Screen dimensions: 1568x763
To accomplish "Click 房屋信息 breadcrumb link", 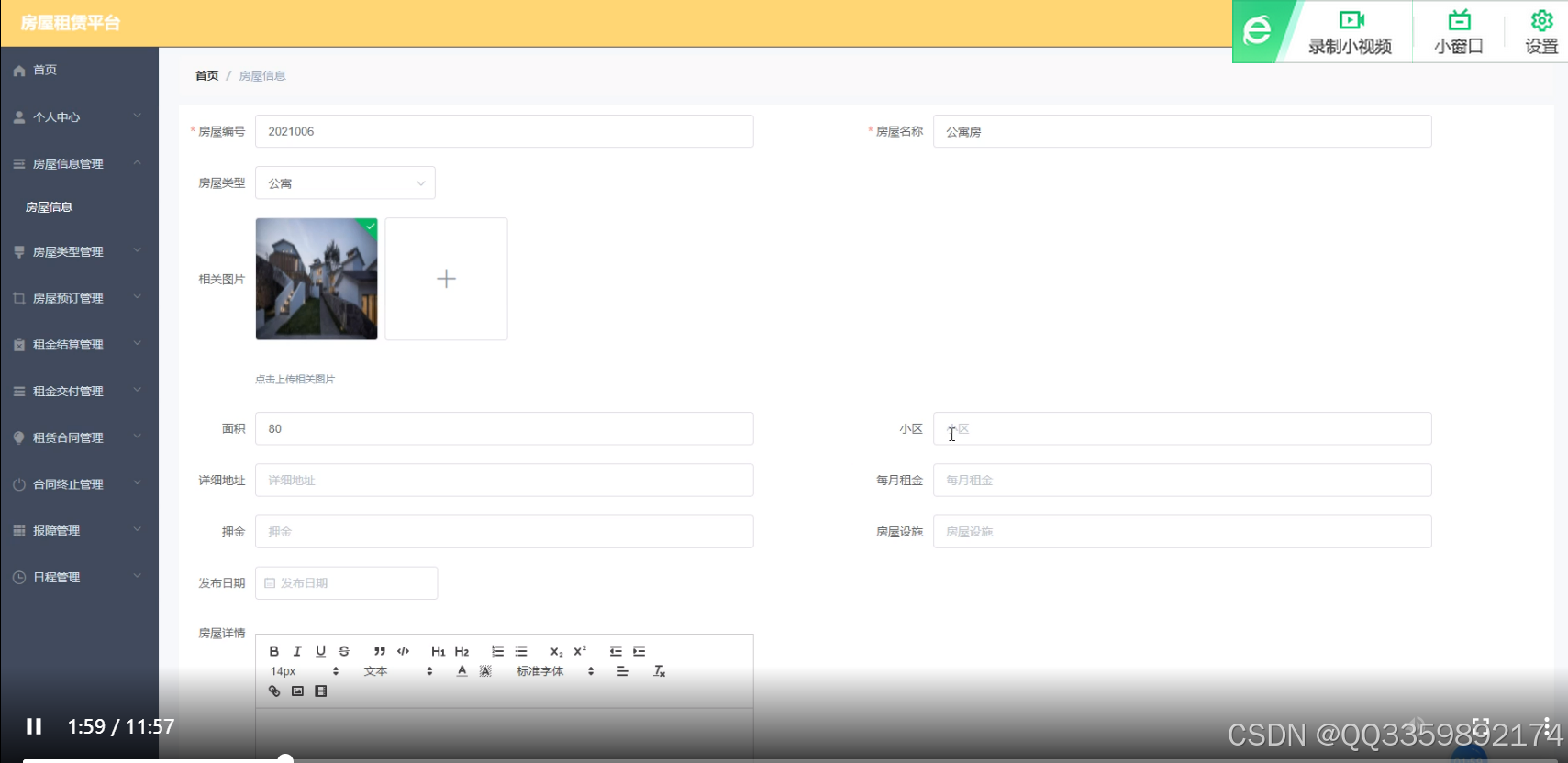I will click(x=262, y=75).
